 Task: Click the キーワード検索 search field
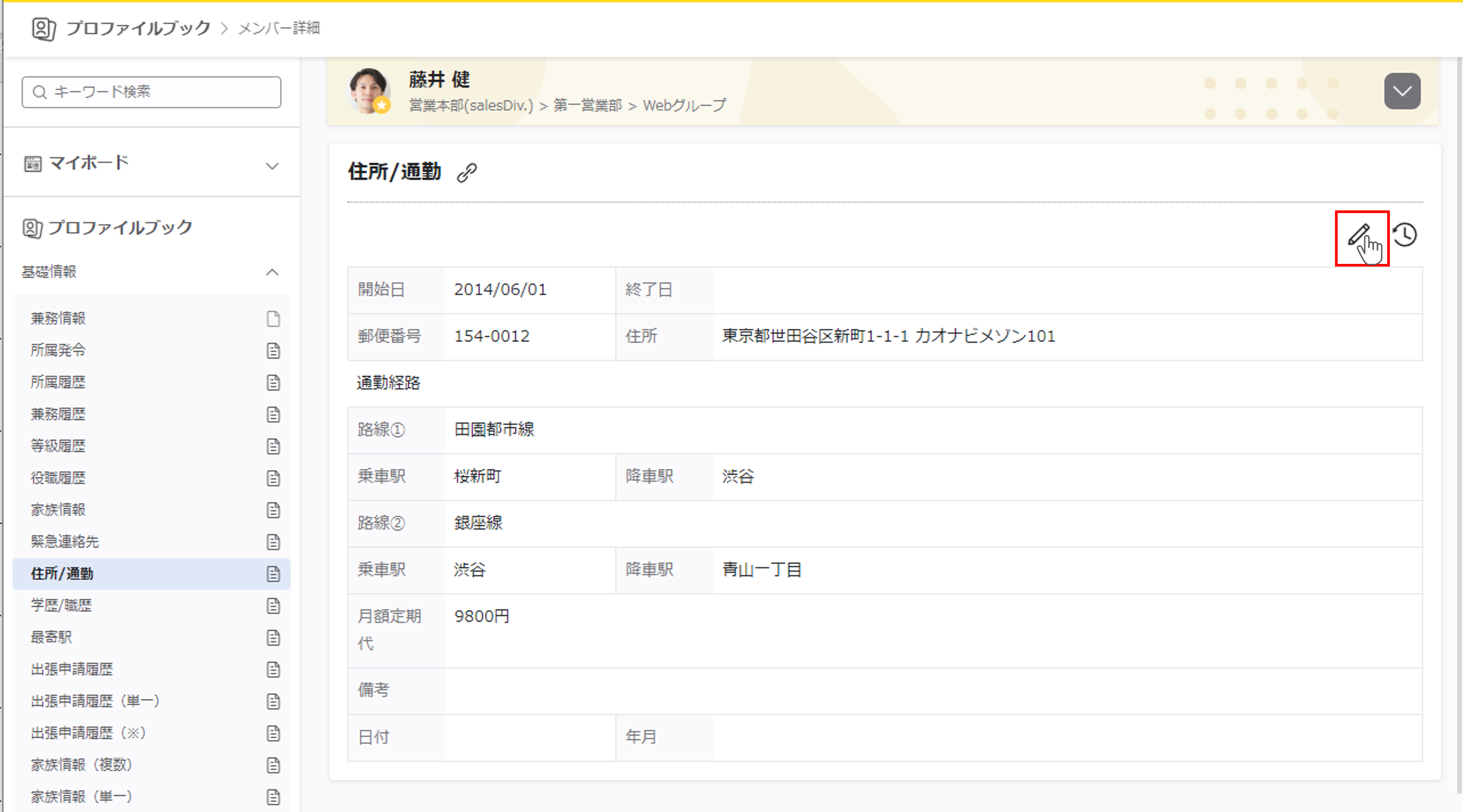point(152,92)
